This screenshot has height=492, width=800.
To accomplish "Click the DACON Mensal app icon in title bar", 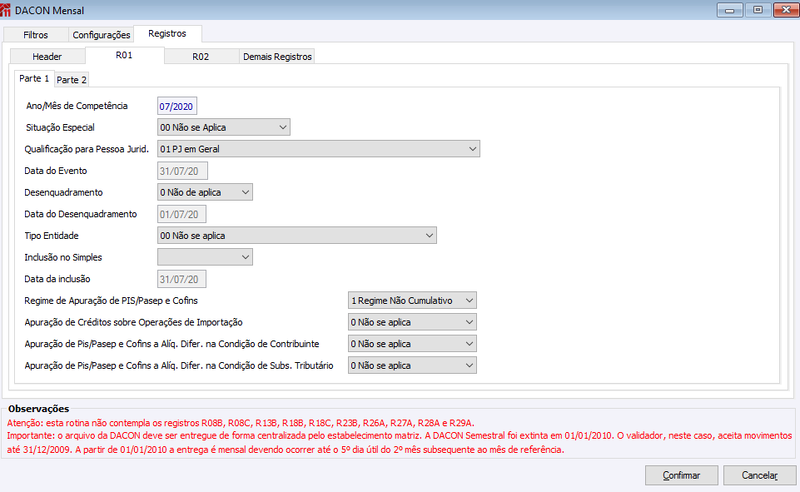I will tap(5, 10).
